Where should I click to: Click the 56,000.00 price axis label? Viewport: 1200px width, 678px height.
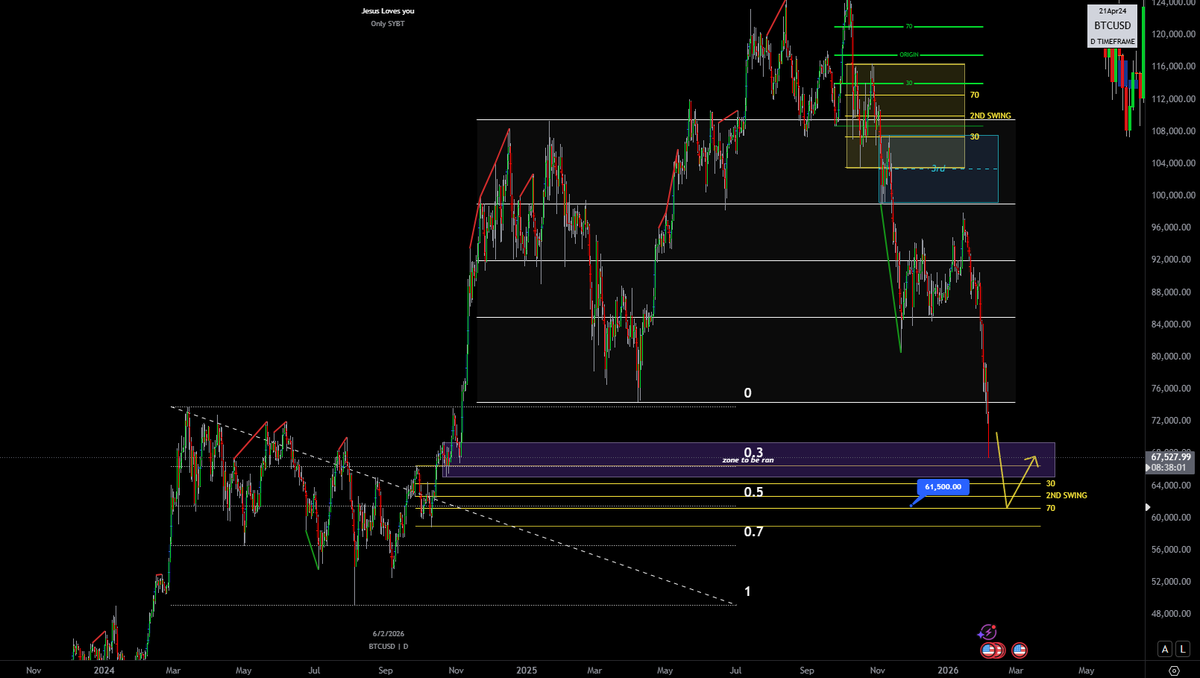pos(1171,549)
